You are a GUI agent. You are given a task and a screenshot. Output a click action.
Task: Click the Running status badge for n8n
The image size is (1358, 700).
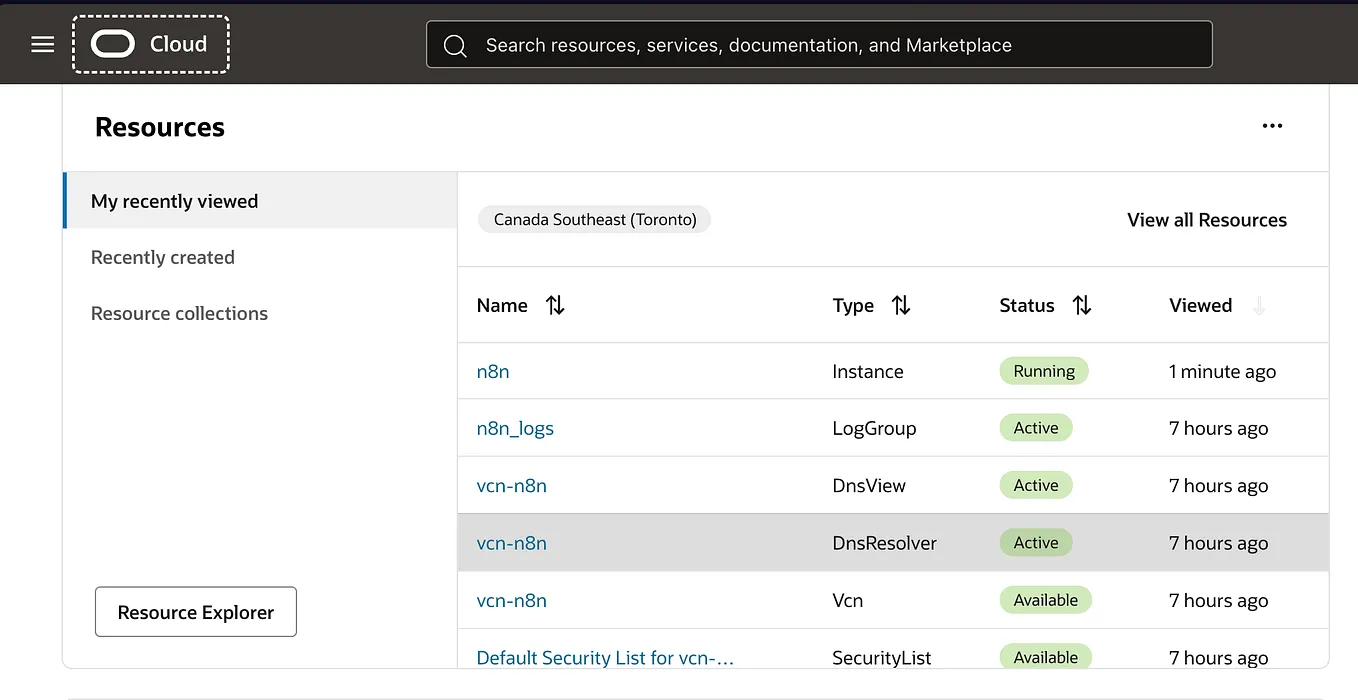(1043, 371)
